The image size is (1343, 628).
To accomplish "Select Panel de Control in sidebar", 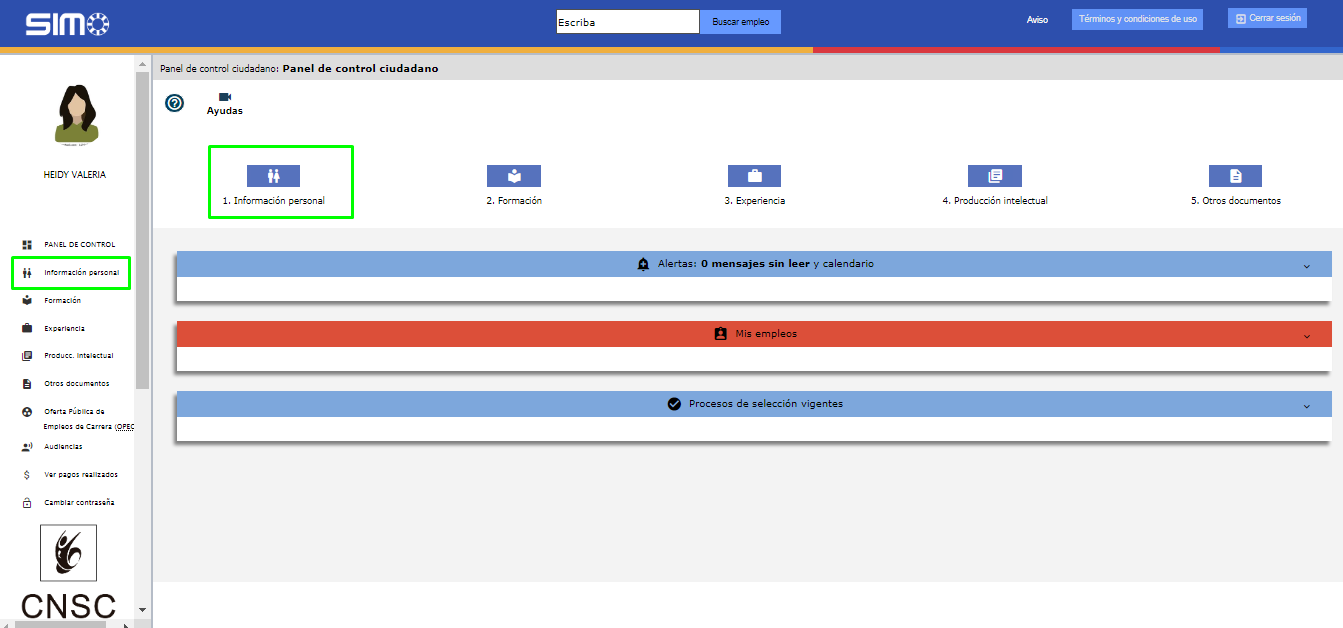I will (79, 244).
